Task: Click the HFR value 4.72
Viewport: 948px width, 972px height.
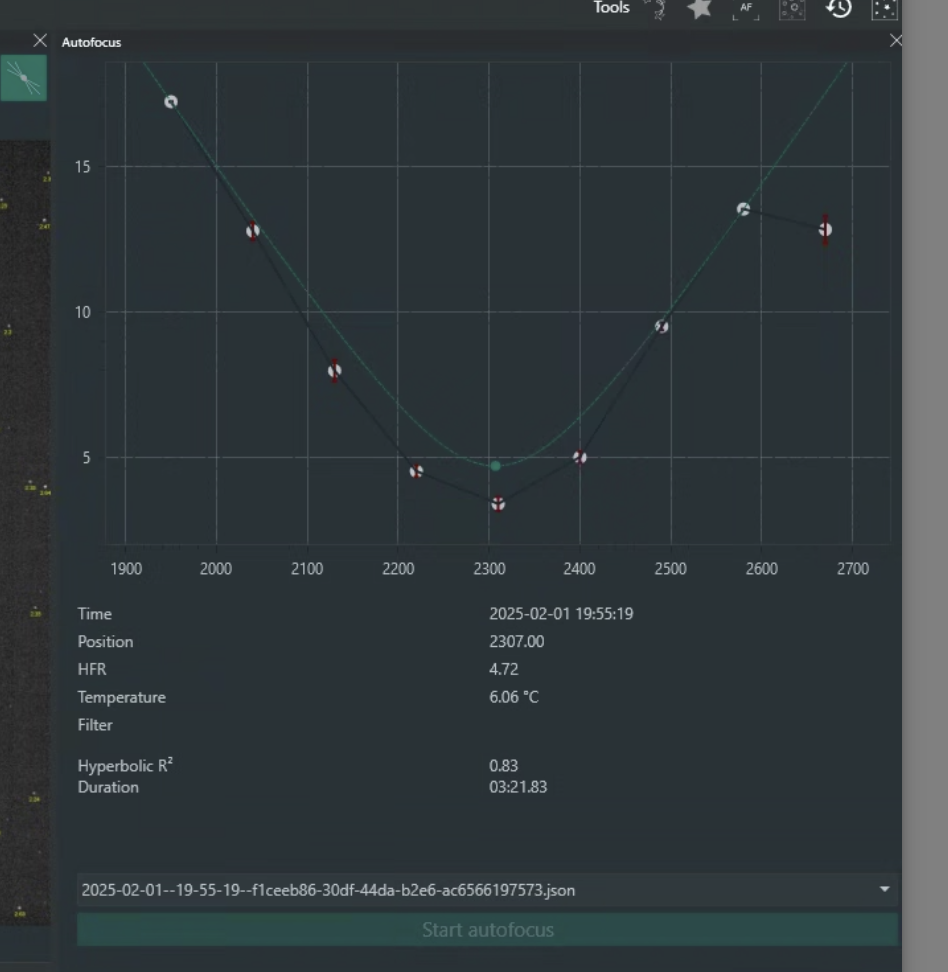Action: (x=503, y=669)
